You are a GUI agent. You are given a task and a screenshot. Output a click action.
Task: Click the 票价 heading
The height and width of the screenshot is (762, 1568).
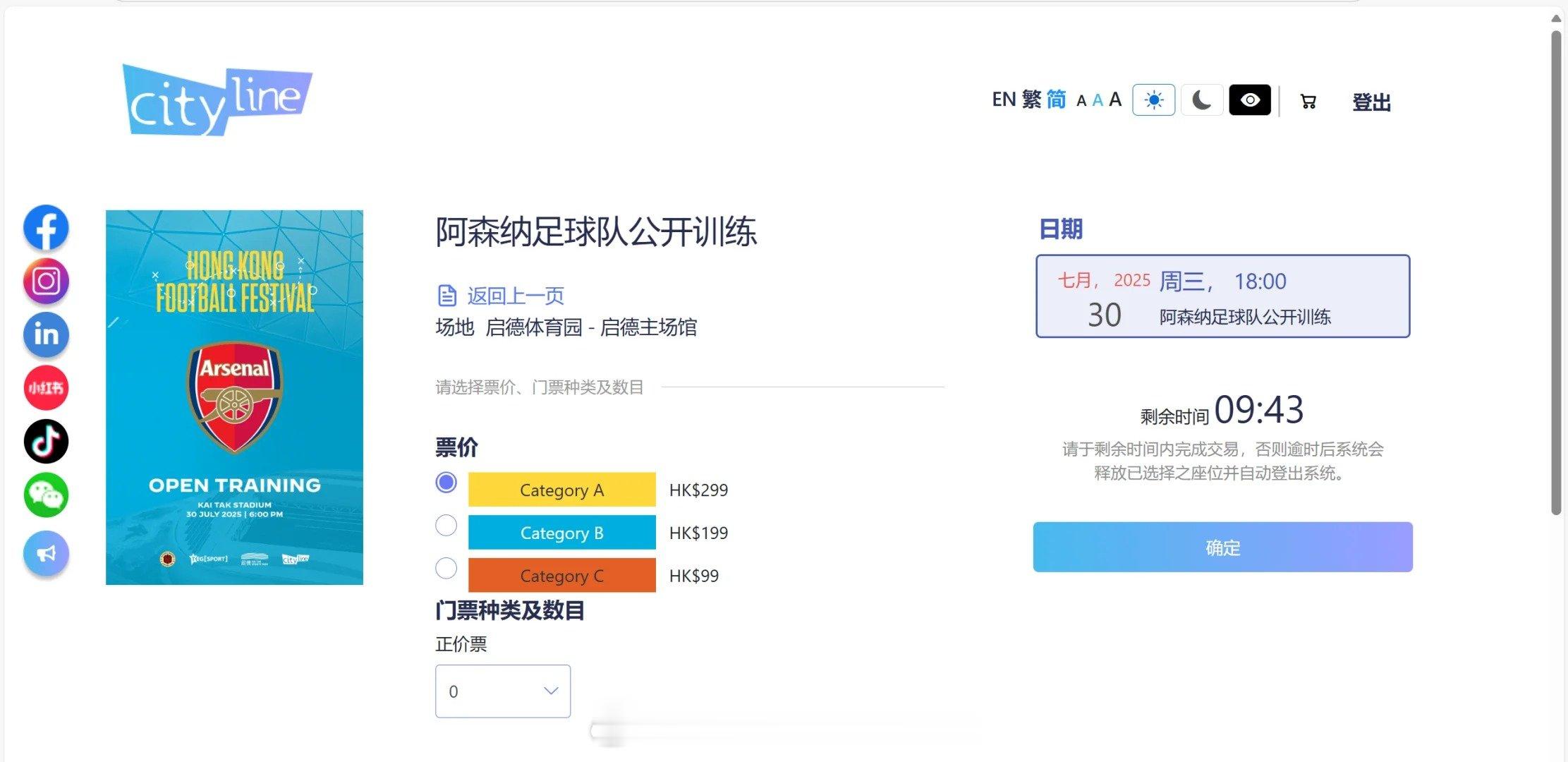(456, 447)
